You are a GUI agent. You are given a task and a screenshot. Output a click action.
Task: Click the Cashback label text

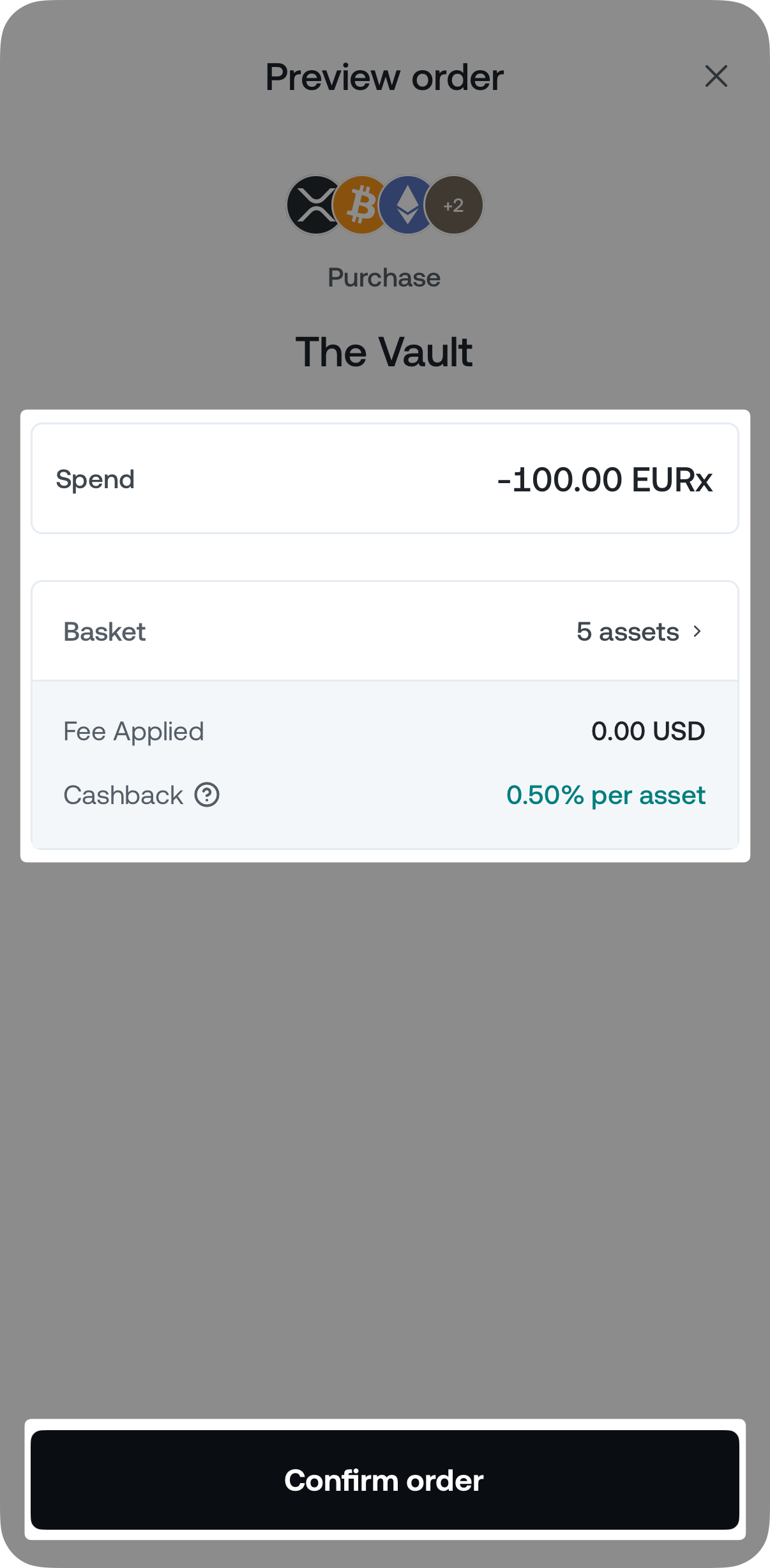coord(123,795)
